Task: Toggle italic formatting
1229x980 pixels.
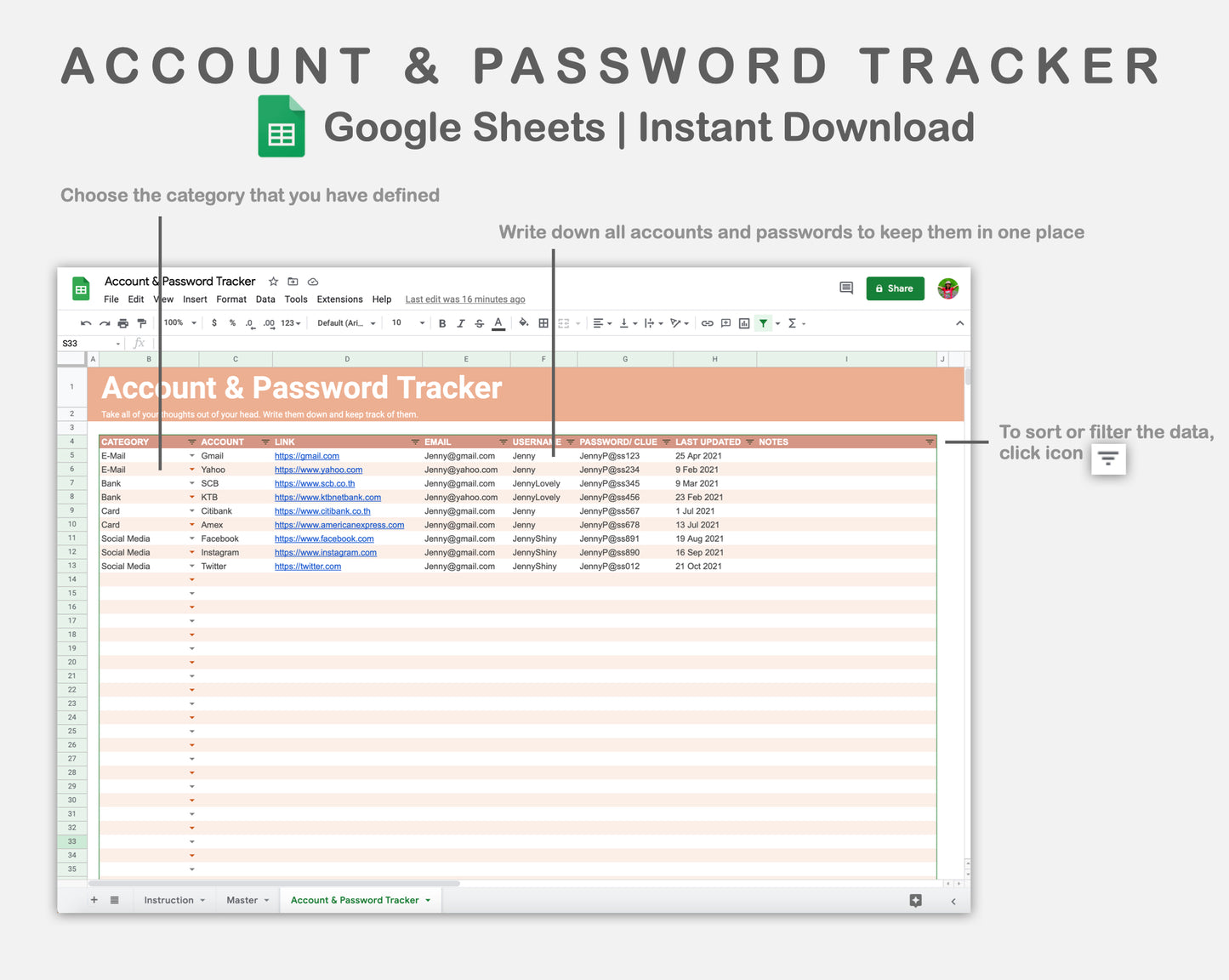Action: [x=460, y=323]
